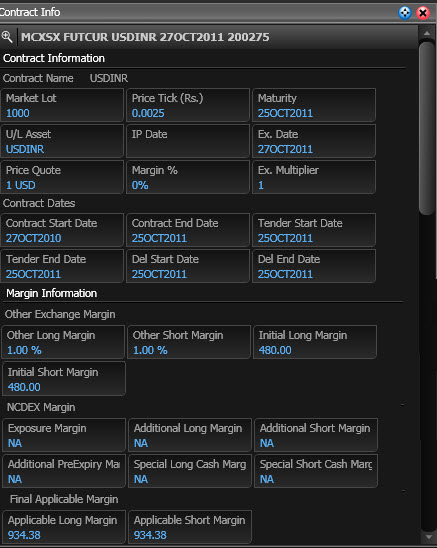Select the Ex. Date 27OCT2011 cell

coord(314,141)
